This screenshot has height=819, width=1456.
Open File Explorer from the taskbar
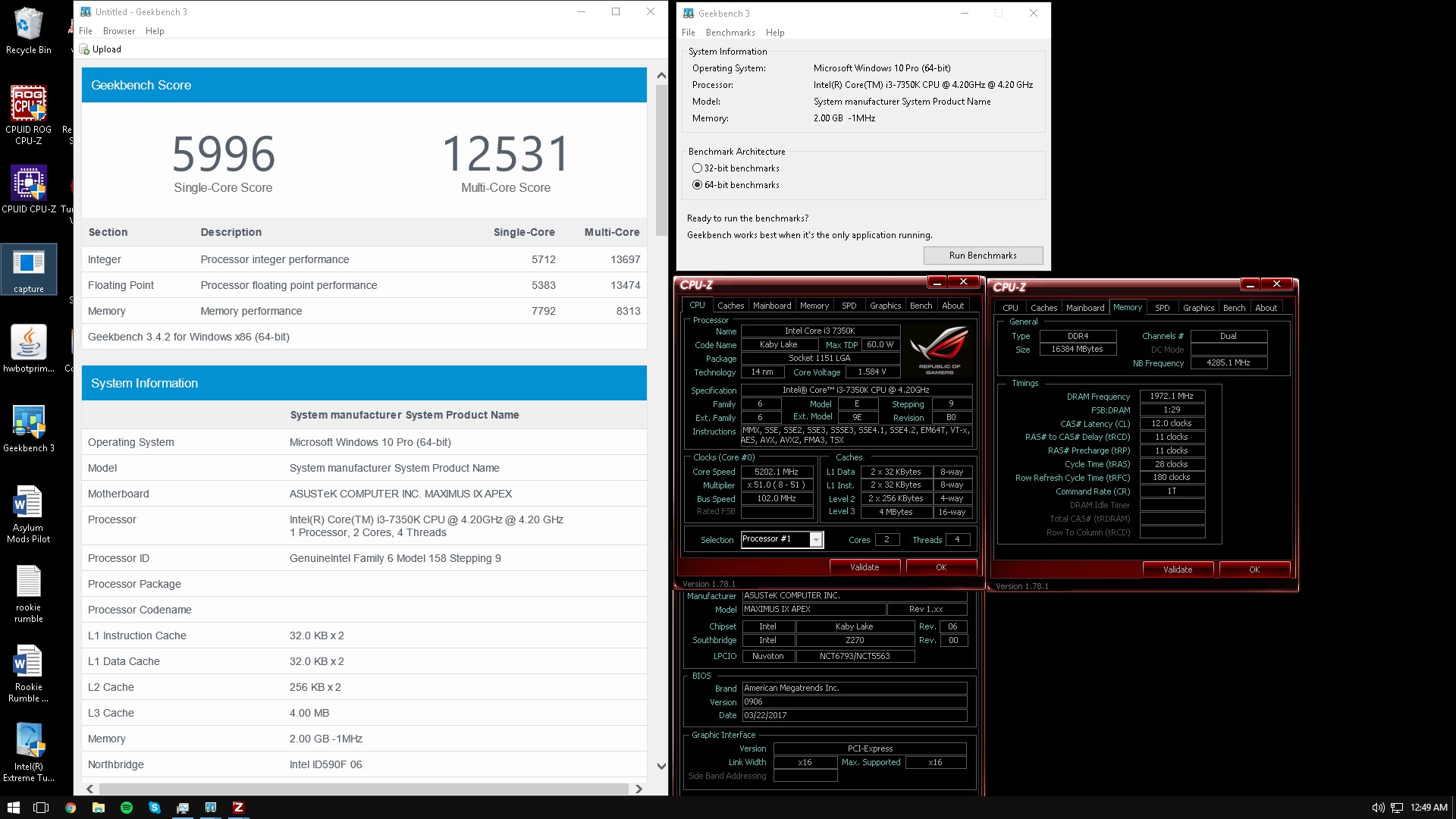99,808
